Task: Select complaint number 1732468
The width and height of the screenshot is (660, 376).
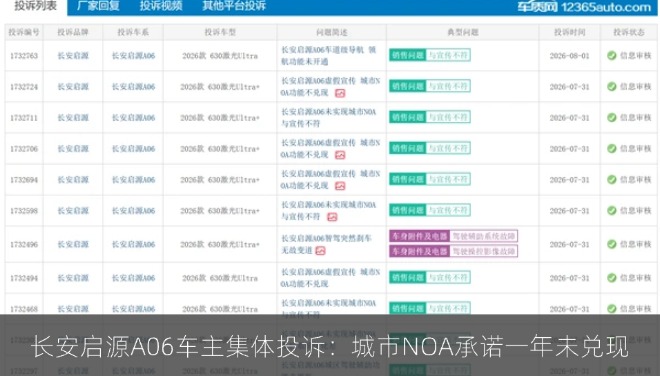Action: [24, 309]
